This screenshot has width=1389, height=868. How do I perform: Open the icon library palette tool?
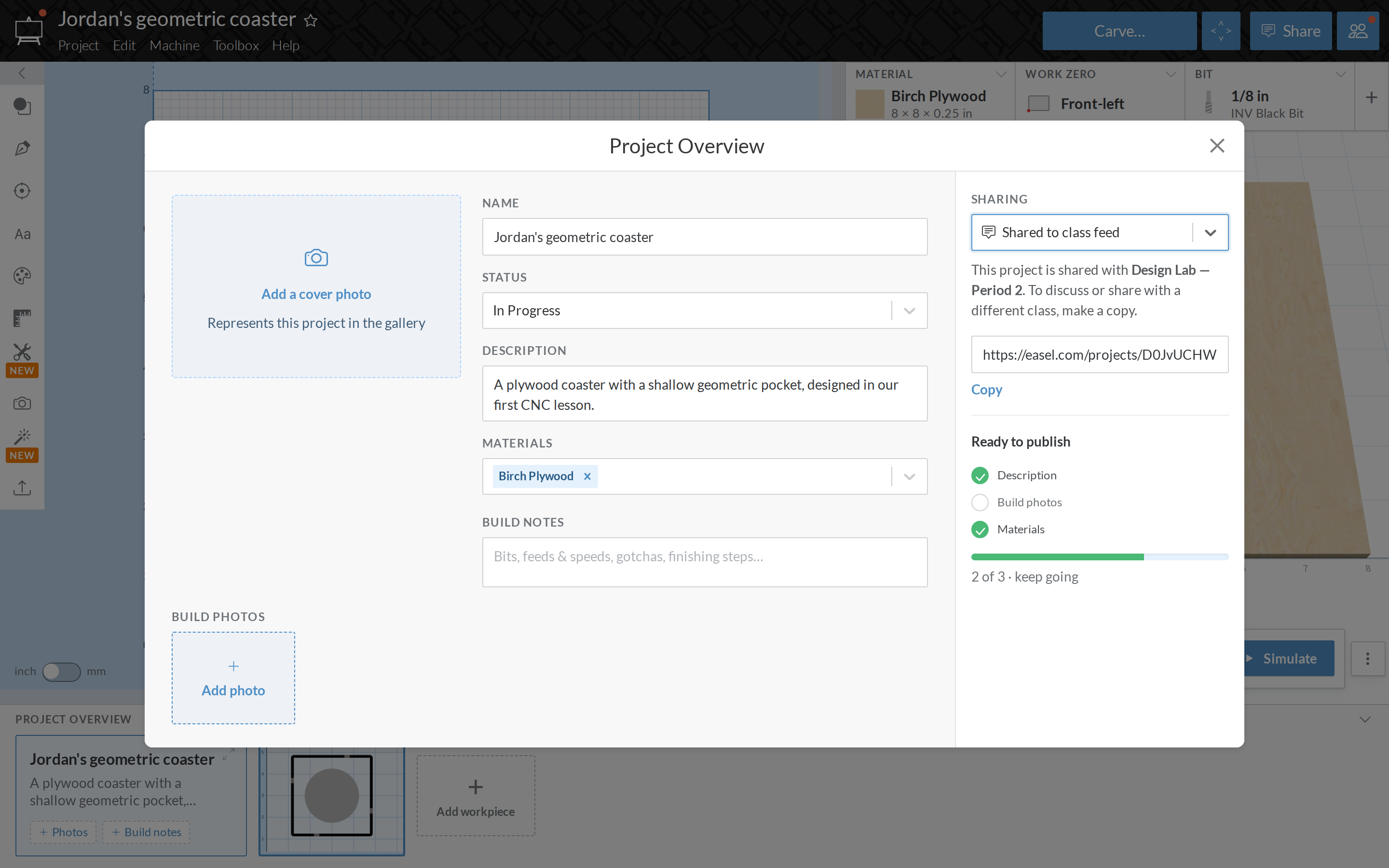click(x=22, y=276)
